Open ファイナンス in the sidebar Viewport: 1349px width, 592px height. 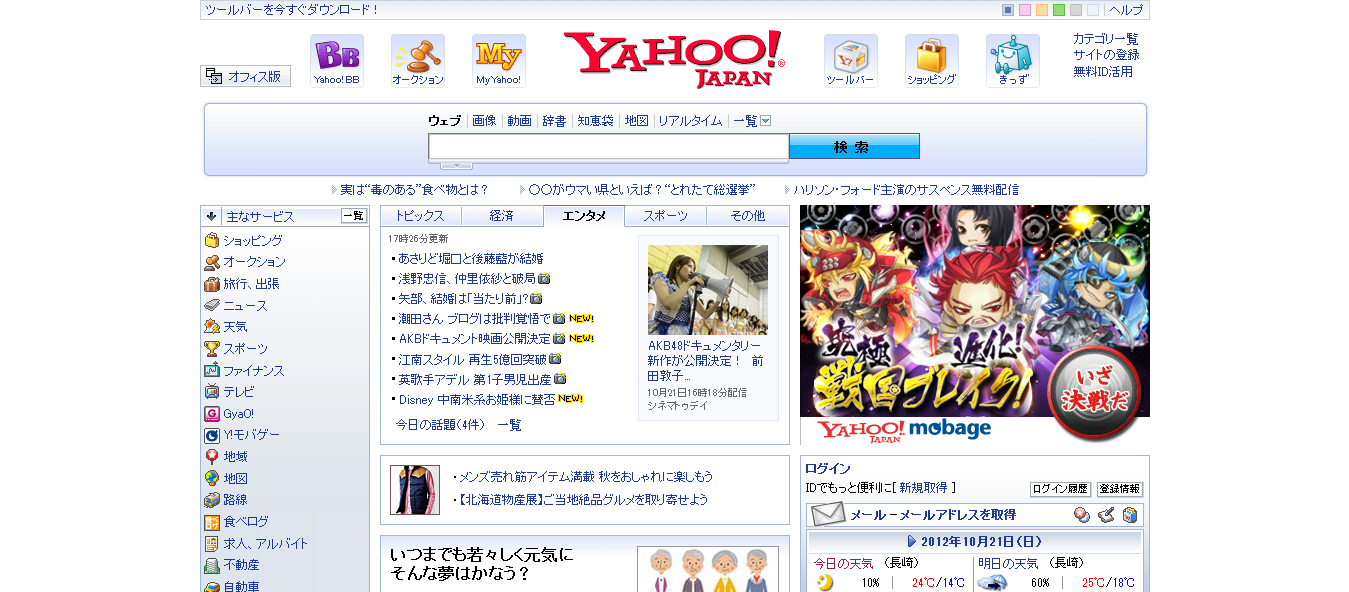[x=254, y=371]
